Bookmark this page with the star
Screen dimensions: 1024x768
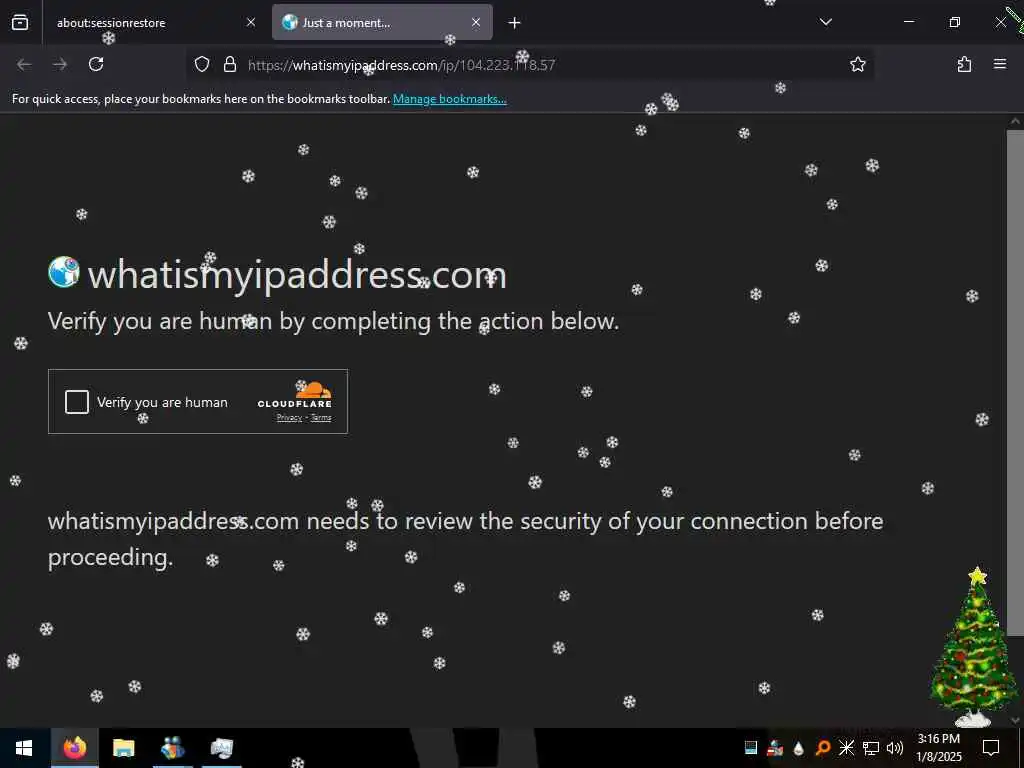(x=857, y=64)
